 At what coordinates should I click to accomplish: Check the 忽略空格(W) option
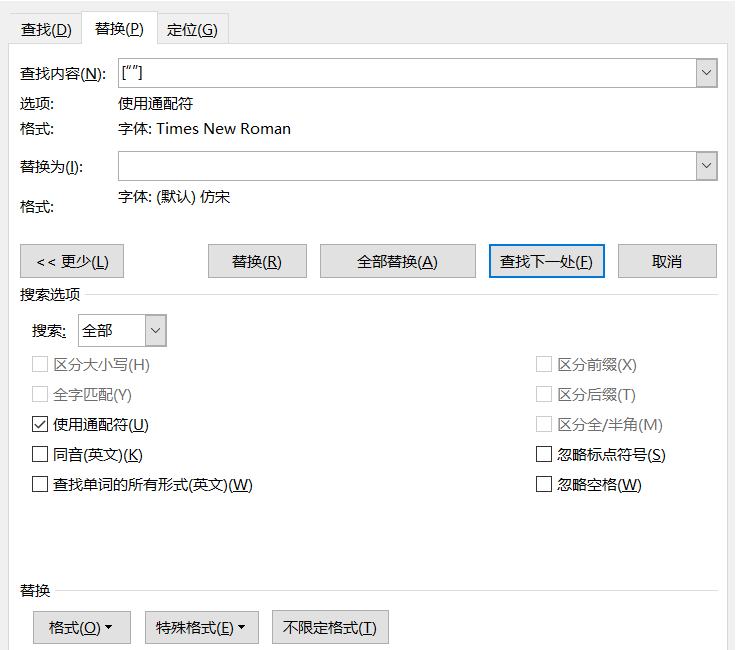tap(544, 485)
